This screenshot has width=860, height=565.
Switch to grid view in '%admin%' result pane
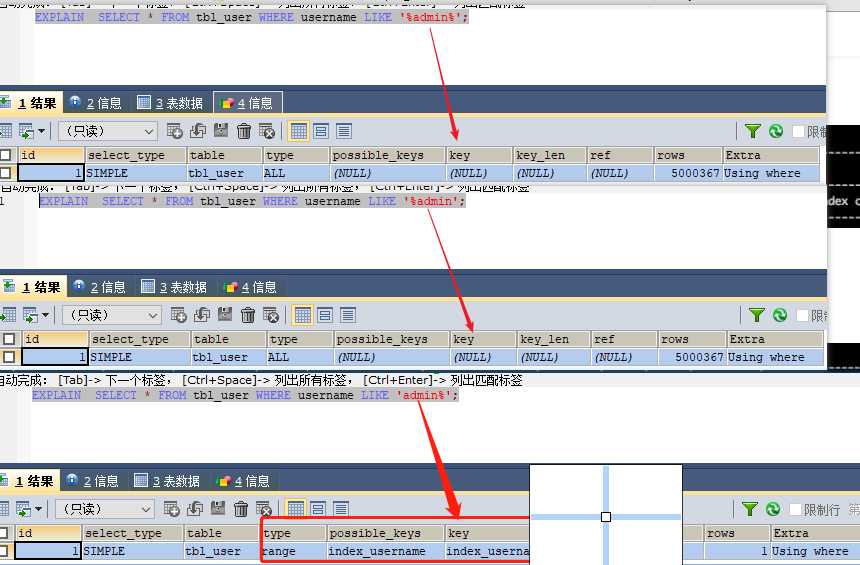click(x=298, y=131)
